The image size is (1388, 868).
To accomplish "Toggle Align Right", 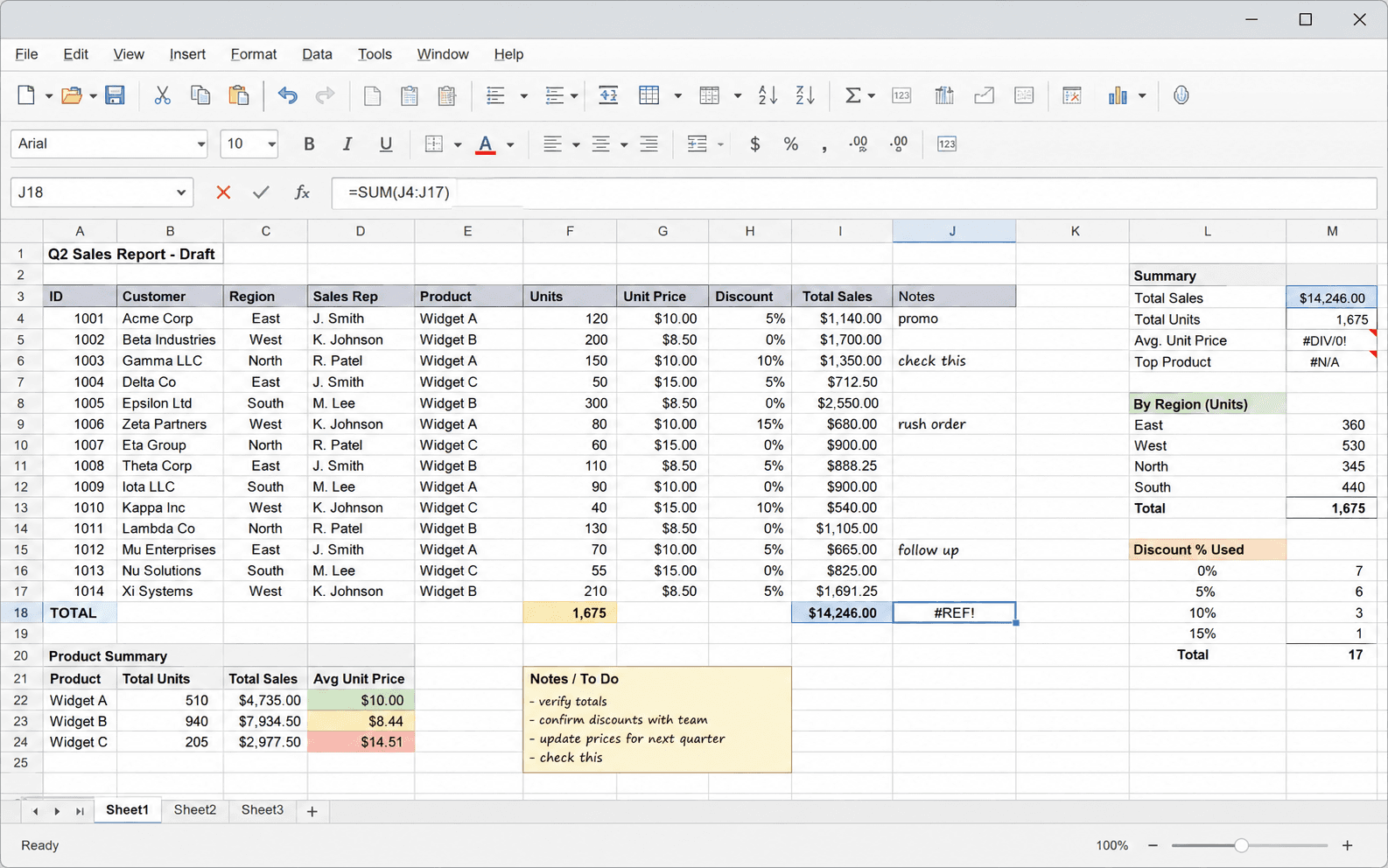I will [648, 144].
